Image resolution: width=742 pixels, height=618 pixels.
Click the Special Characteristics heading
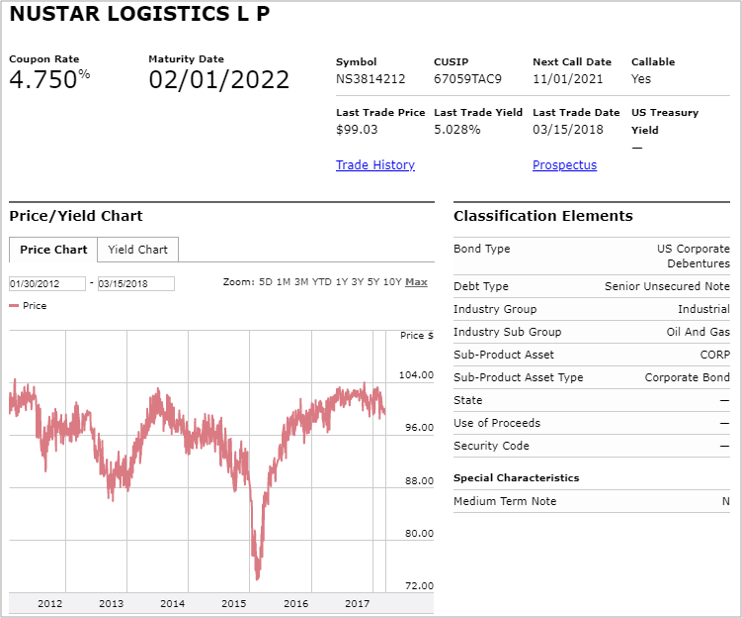tap(516, 478)
